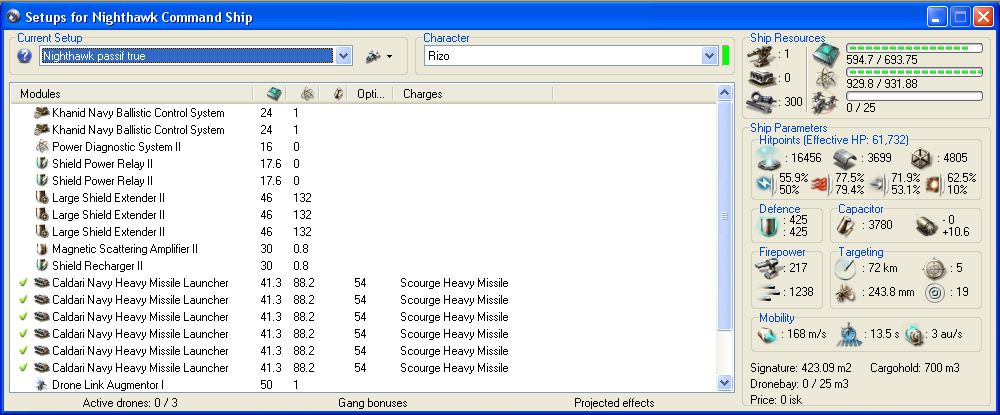
Task: Toggle the third Caldari Navy Heavy Missile Launcher checkmark
Action: click(23, 317)
